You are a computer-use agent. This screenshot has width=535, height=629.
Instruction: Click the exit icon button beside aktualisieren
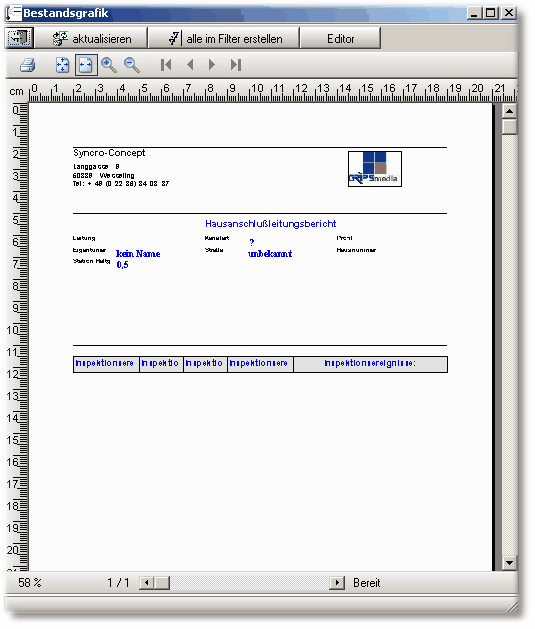pyautogui.click(x=19, y=38)
